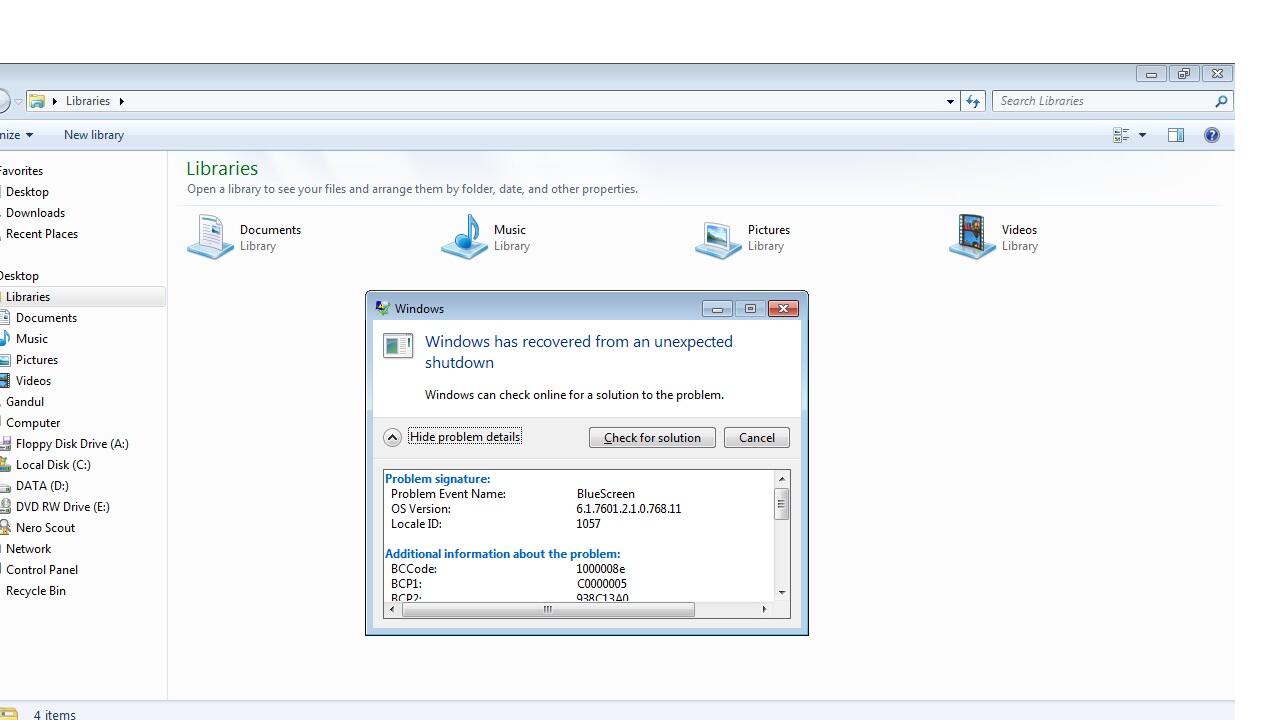The height and width of the screenshot is (720, 1280).
Task: Click the Help question mark icon
Action: click(1211, 135)
